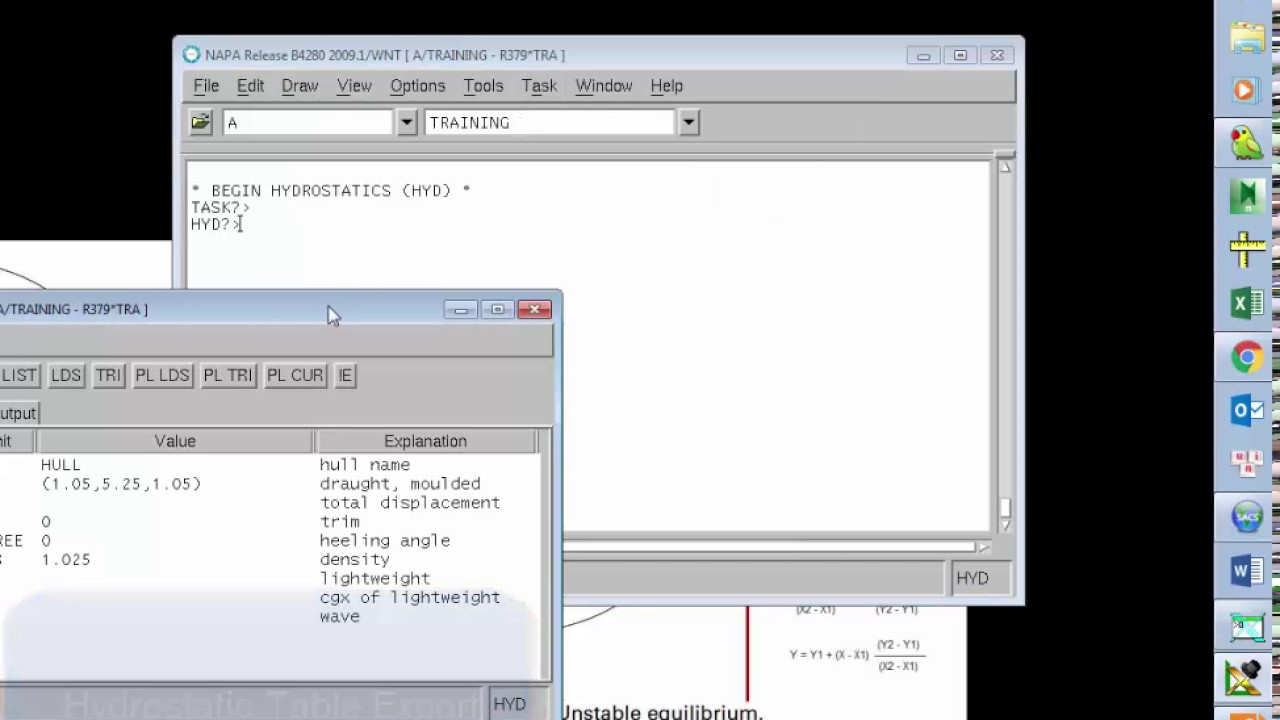1280x720 pixels.
Task: Click the open project folder icon
Action: coord(201,122)
